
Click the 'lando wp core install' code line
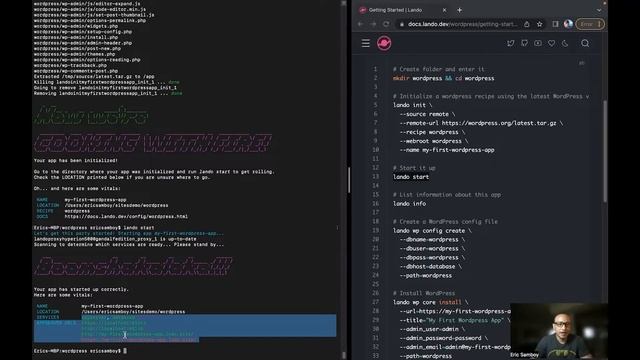coord(431,302)
